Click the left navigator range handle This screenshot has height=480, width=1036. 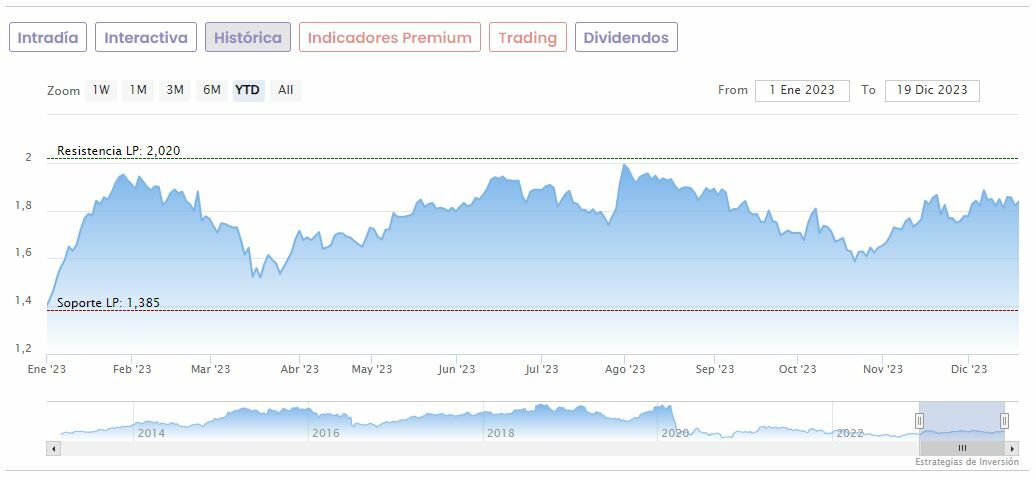919,421
